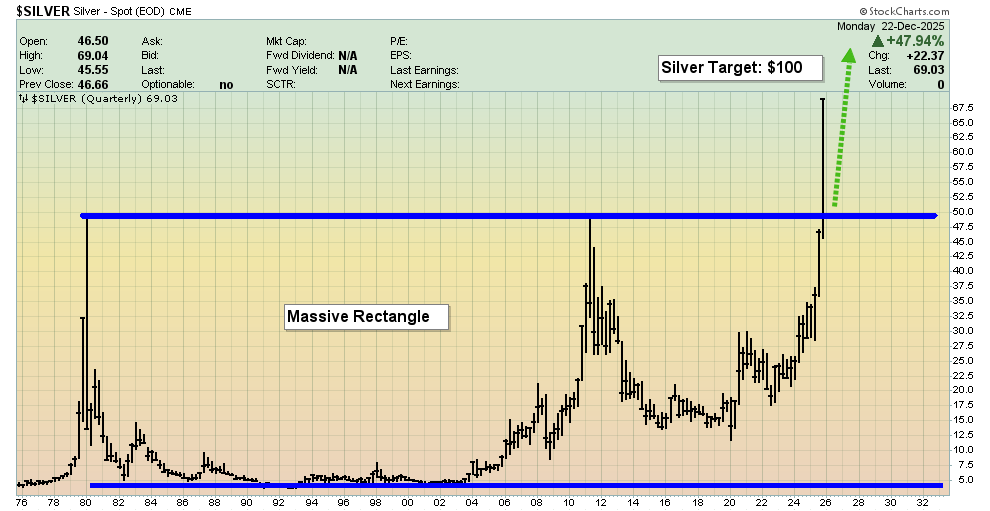Click the 'Silver Target: $100' annotation box

click(x=739, y=68)
